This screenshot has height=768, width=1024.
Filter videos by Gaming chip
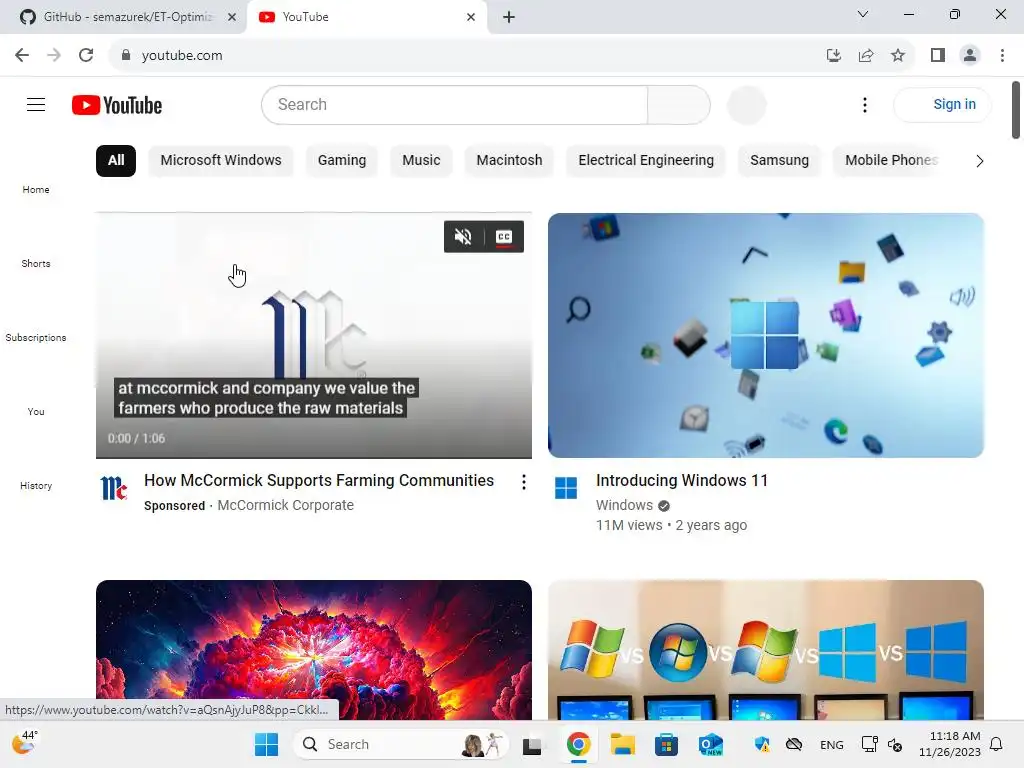[x=342, y=161]
